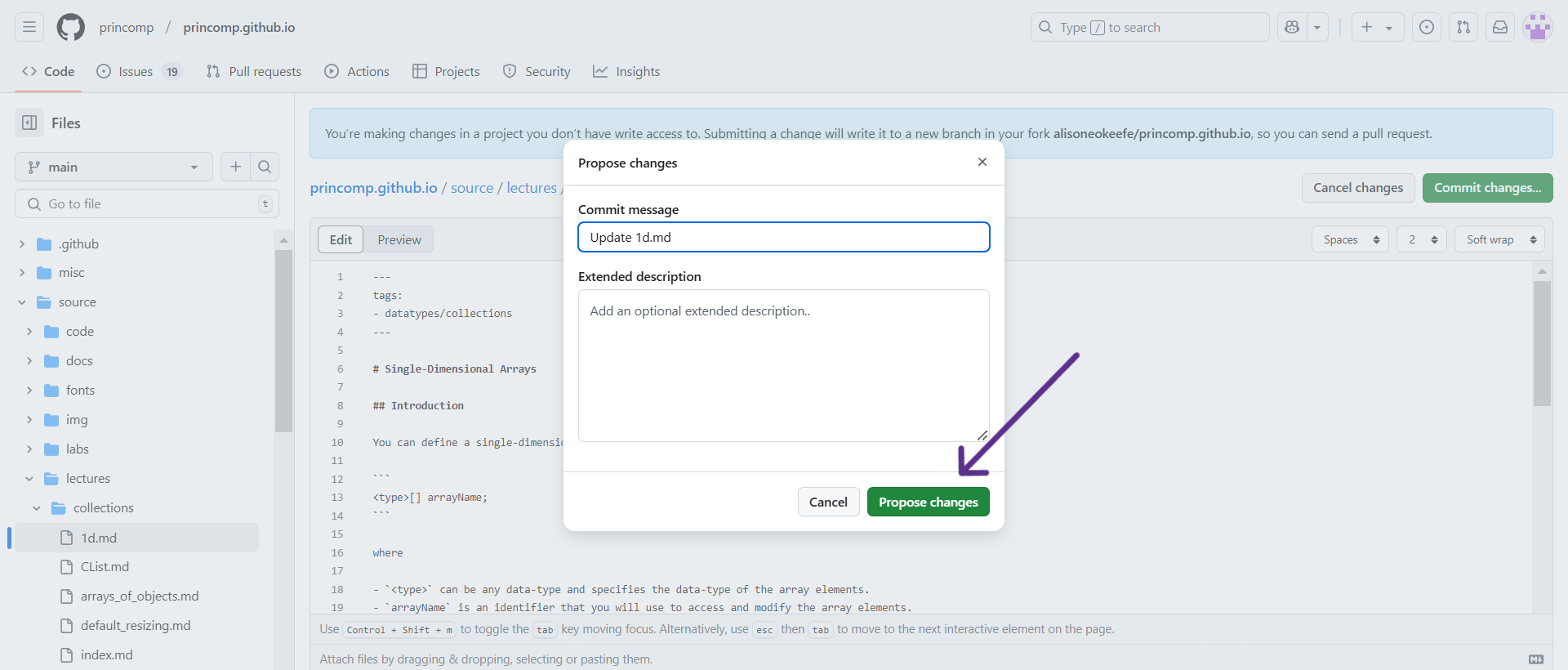Collapse the collections folder
This screenshot has width=1568, height=670.
click(37, 508)
